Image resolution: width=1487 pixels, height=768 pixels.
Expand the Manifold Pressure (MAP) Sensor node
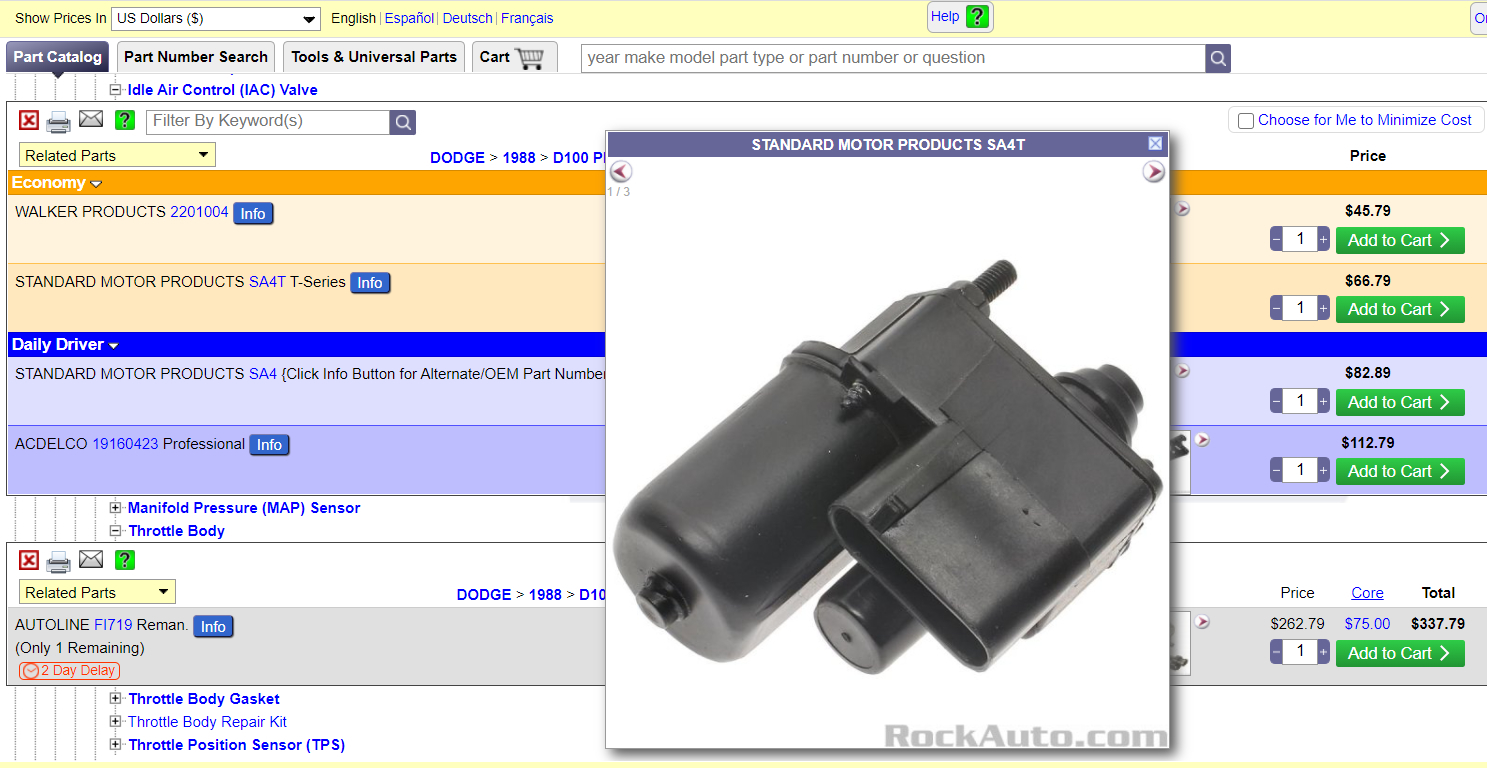[115, 508]
